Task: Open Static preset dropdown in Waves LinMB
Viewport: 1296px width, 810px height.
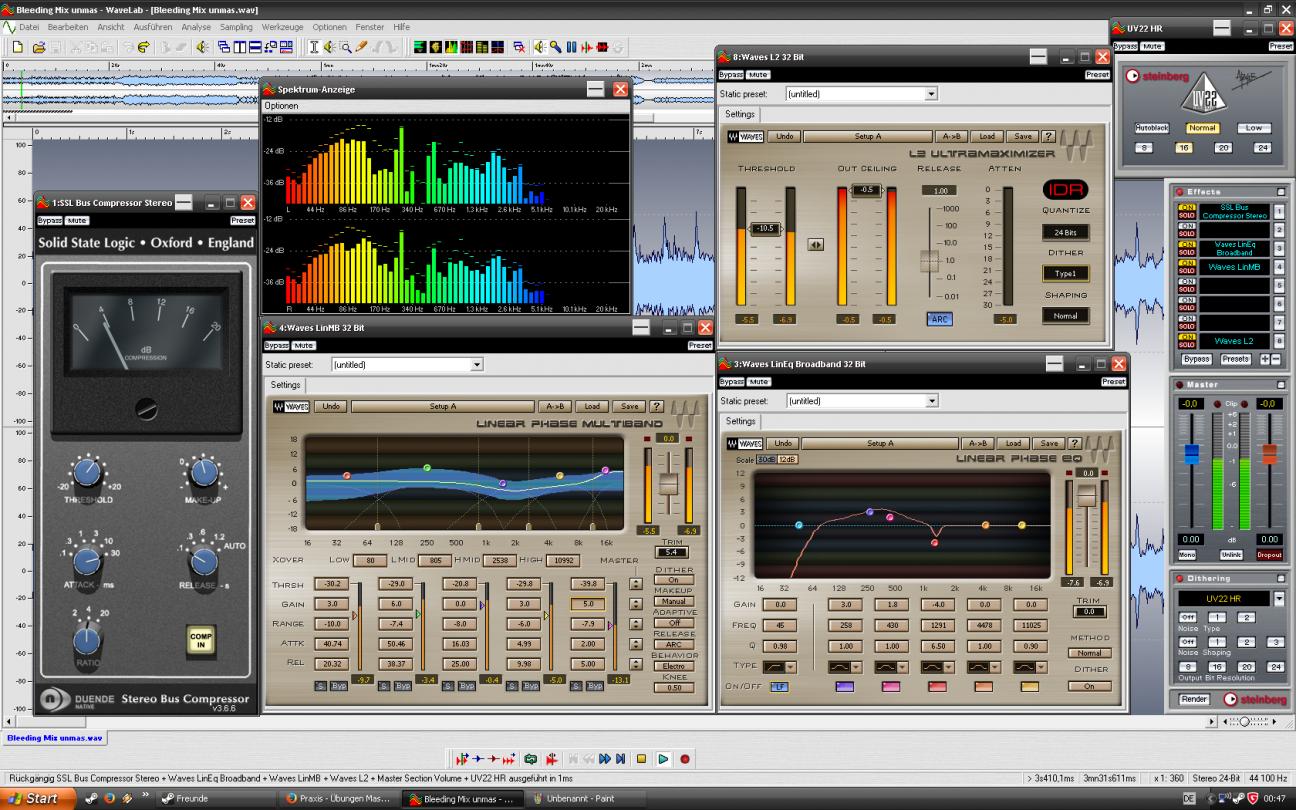Action: pyautogui.click(x=476, y=365)
